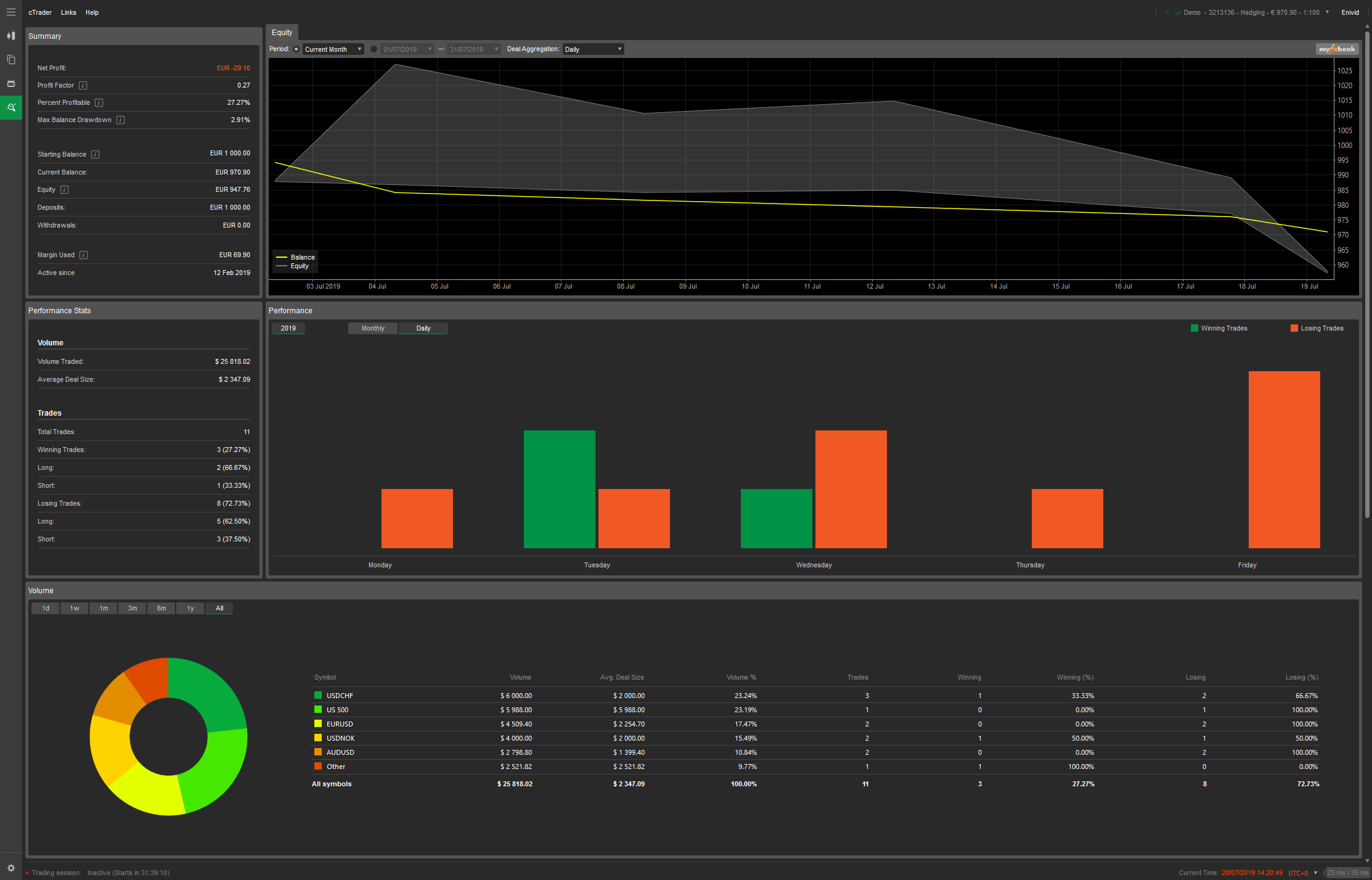This screenshot has width=1372, height=880.
Task: Select the Current Month period radio button
Action: [x=296, y=49]
